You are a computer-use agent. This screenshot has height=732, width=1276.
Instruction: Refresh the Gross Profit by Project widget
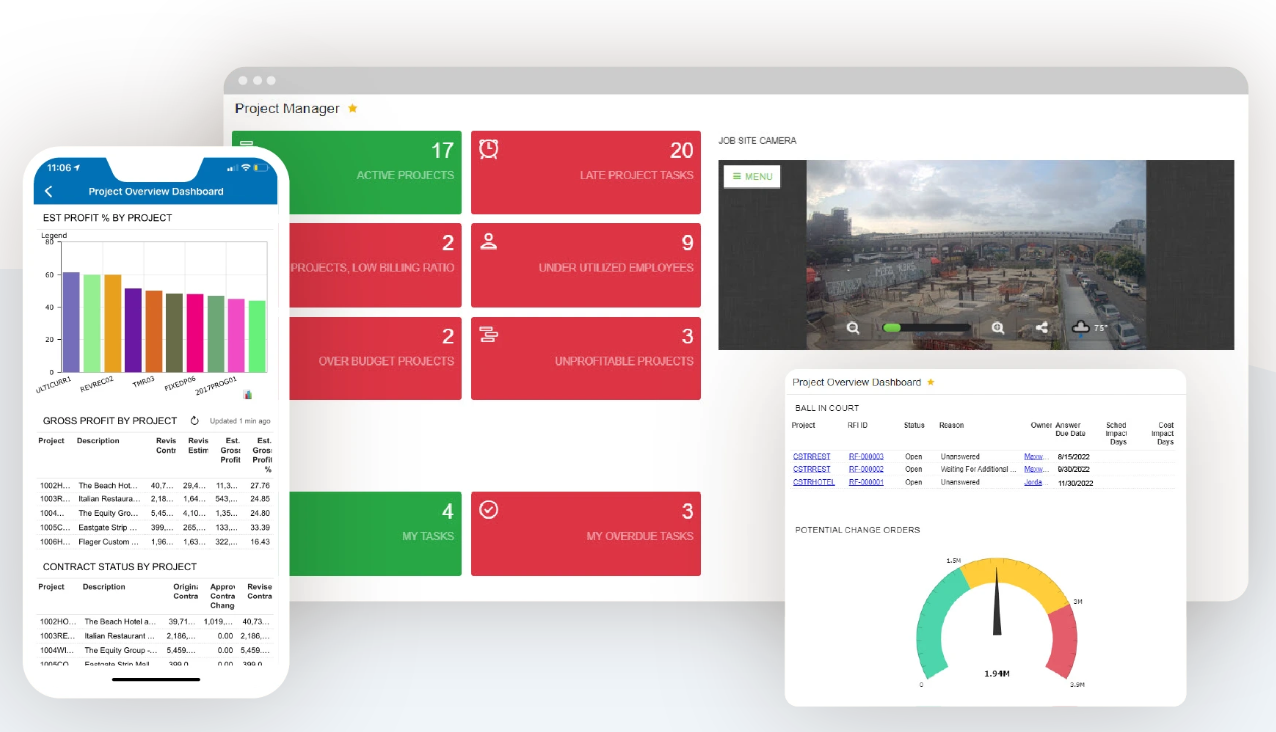point(195,421)
